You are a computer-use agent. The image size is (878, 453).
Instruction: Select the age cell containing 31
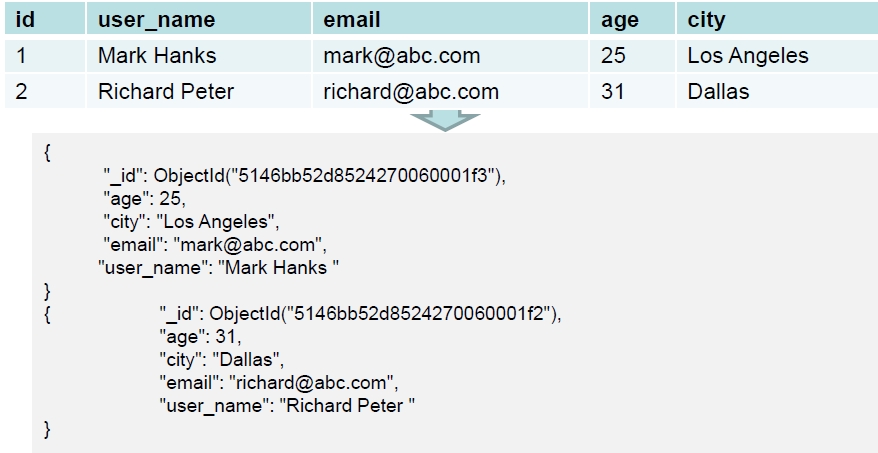click(613, 92)
